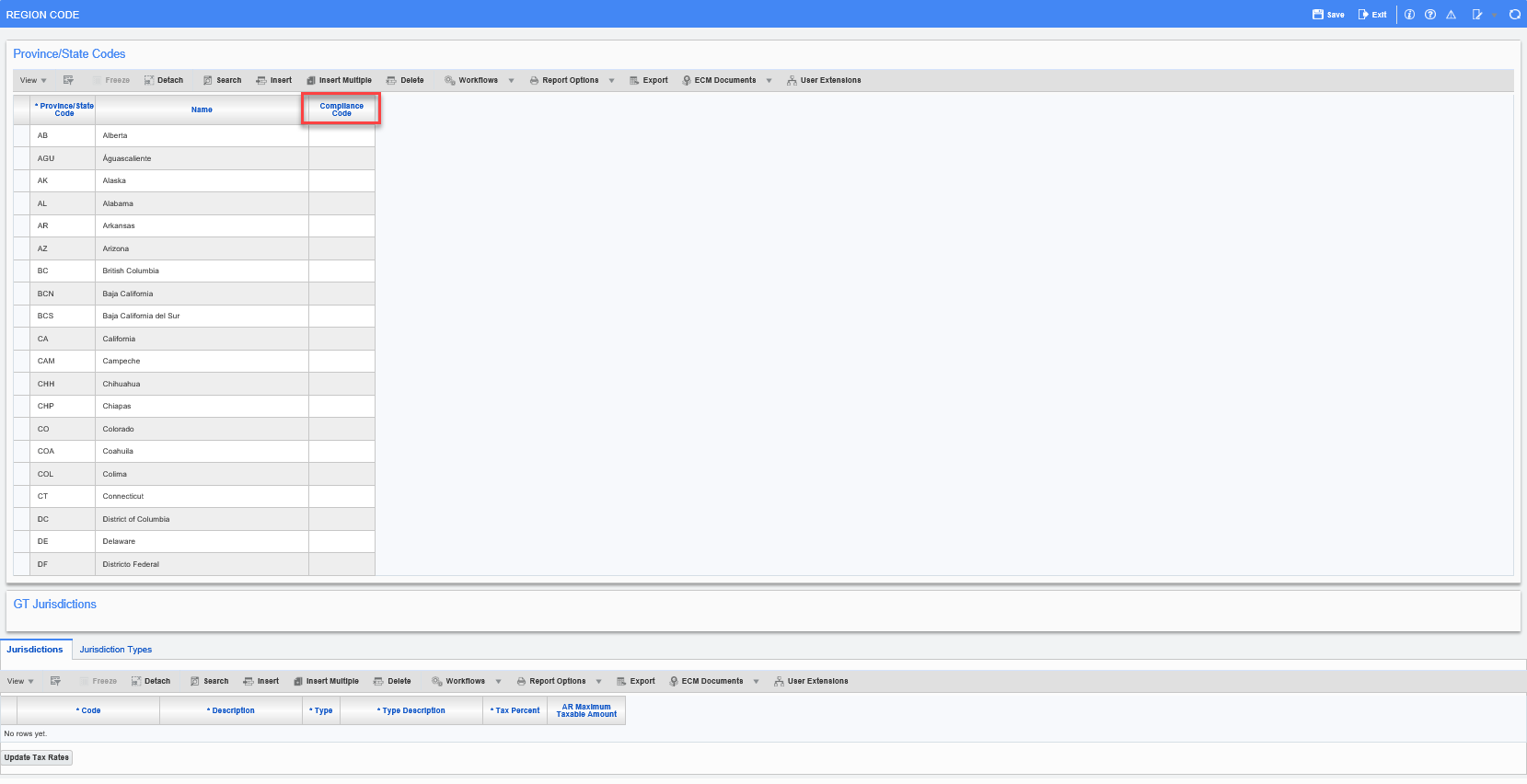Screen dimensions: 1527x784
Task: Expand Report Options dropdown in Jurisdictions toolbar
Action: click(x=598, y=682)
